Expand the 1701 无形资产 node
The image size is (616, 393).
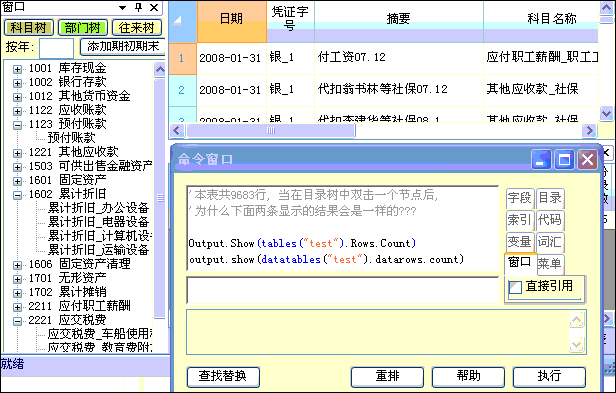(17, 279)
